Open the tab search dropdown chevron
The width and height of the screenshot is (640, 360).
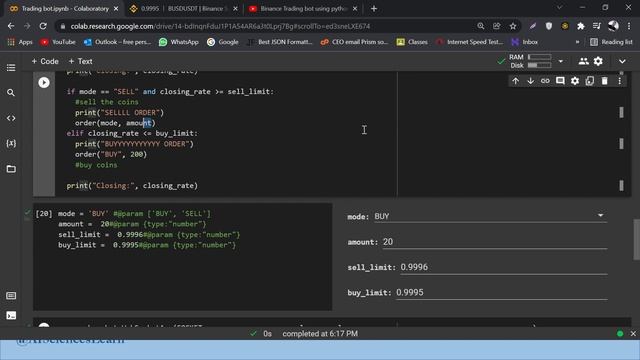click(x=560, y=8)
